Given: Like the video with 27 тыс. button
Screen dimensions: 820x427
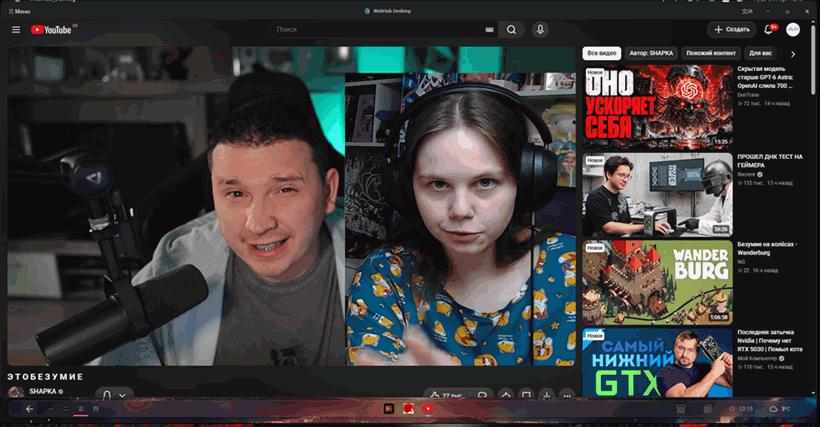Looking at the screenshot, I should [446, 396].
